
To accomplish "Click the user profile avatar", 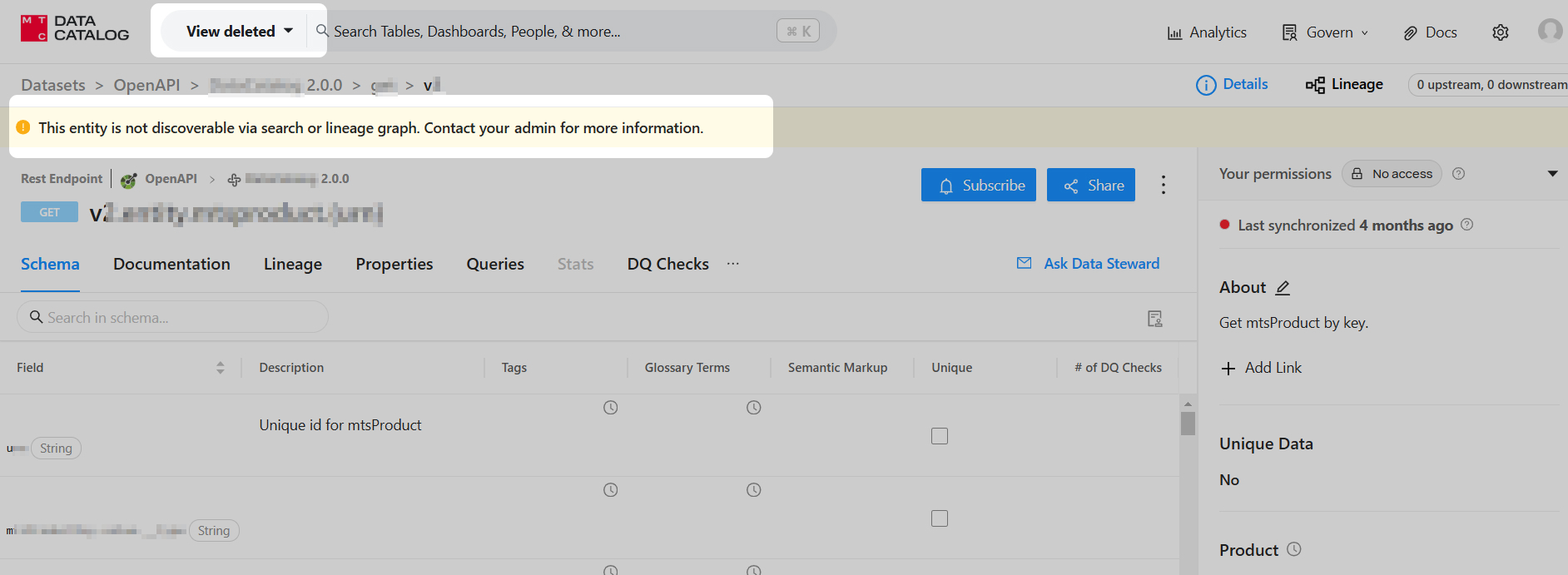I will [1549, 31].
